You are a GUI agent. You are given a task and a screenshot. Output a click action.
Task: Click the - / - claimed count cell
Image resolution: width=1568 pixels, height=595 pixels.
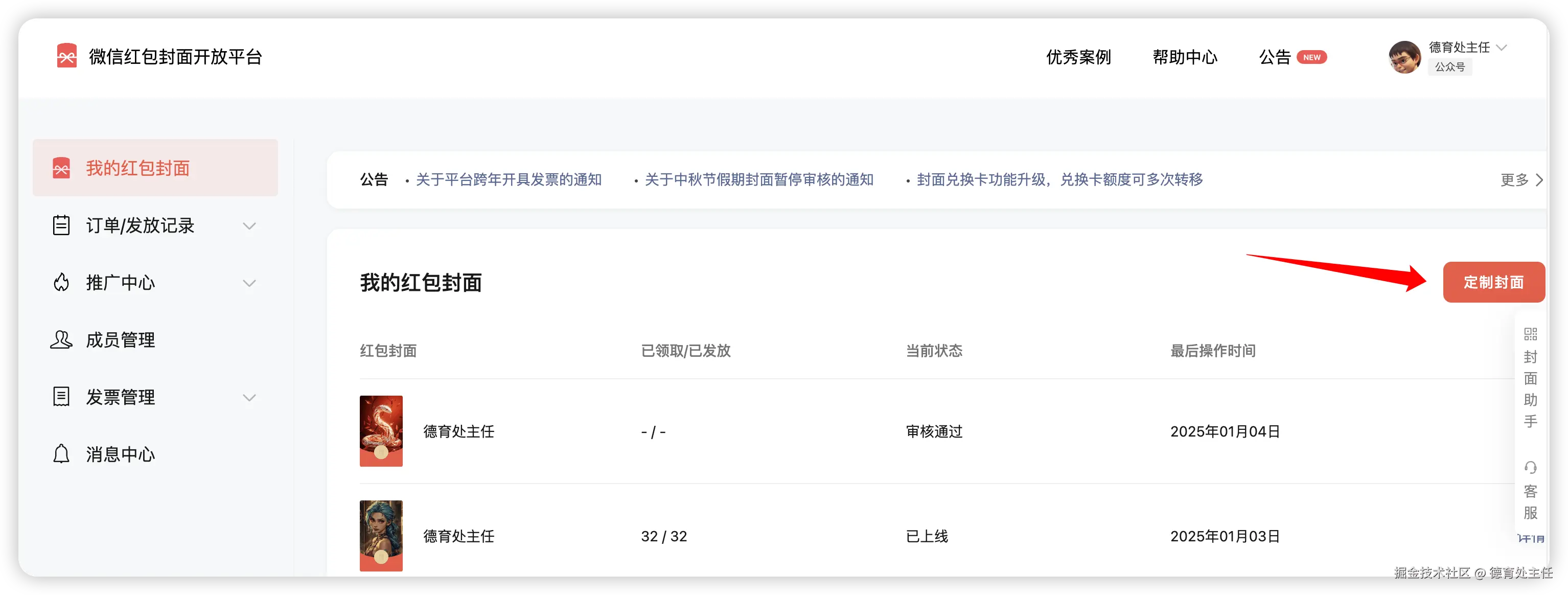[x=653, y=432]
